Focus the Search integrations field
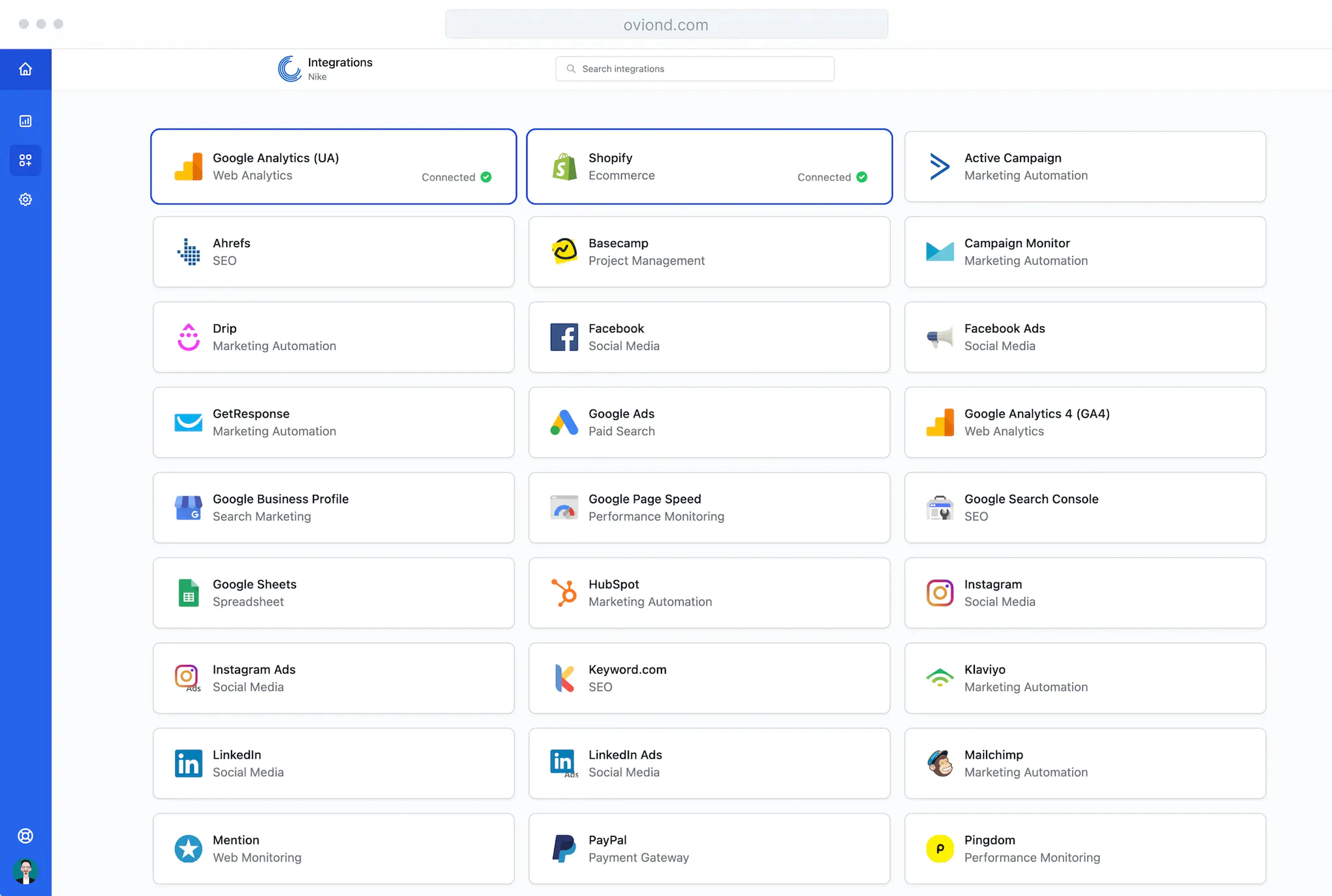The image size is (1332, 896). point(695,69)
